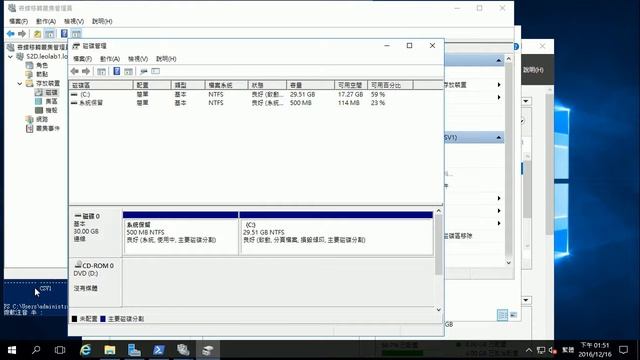Collapse top section of Actions pane

point(499,60)
